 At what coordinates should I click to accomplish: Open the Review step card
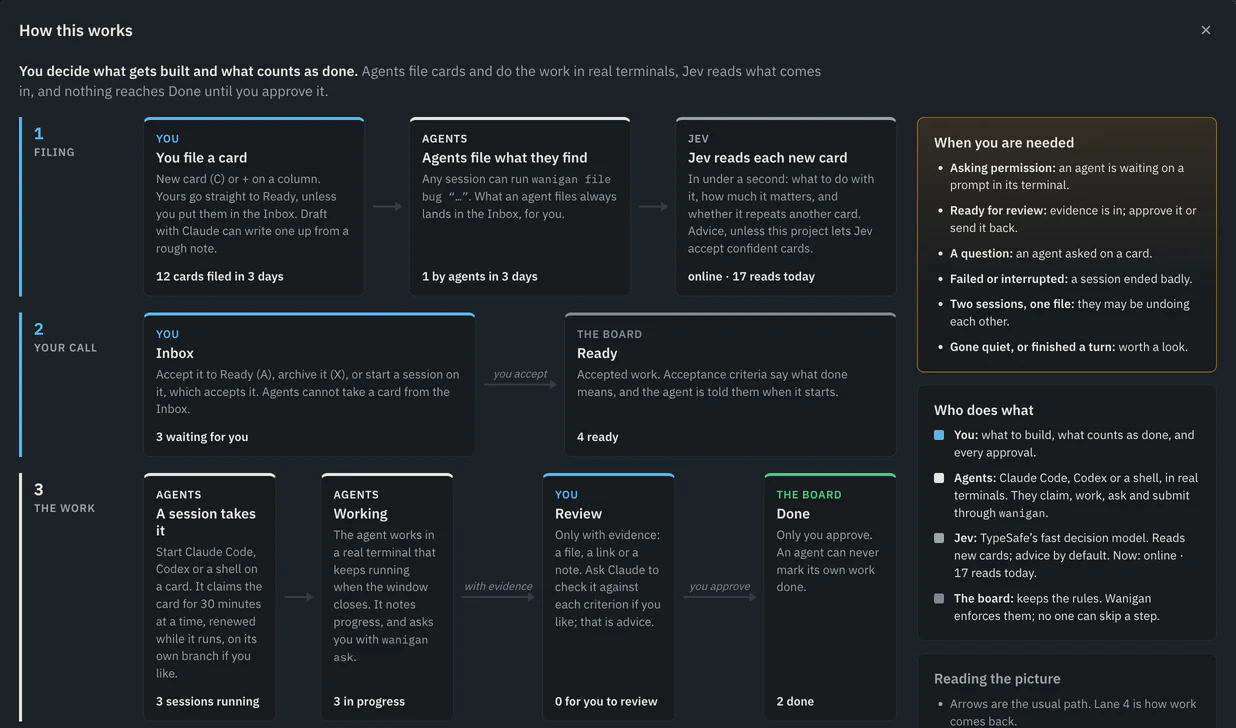(x=609, y=597)
